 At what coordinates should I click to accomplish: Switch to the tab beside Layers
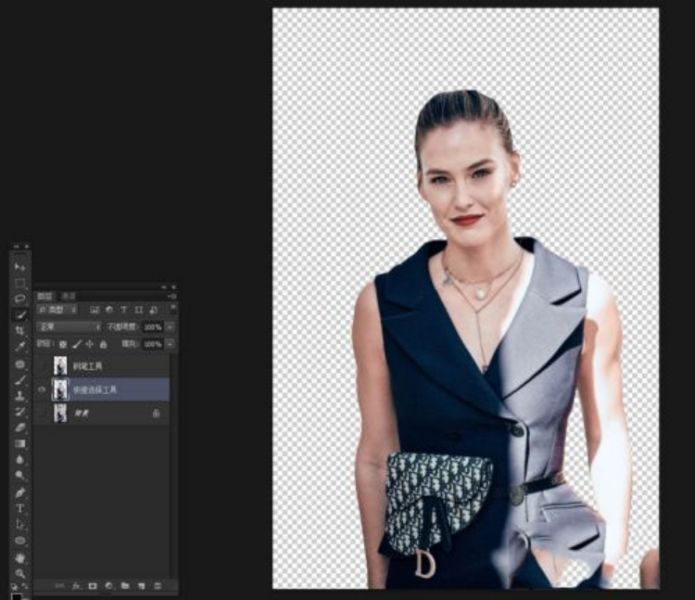click(x=68, y=296)
